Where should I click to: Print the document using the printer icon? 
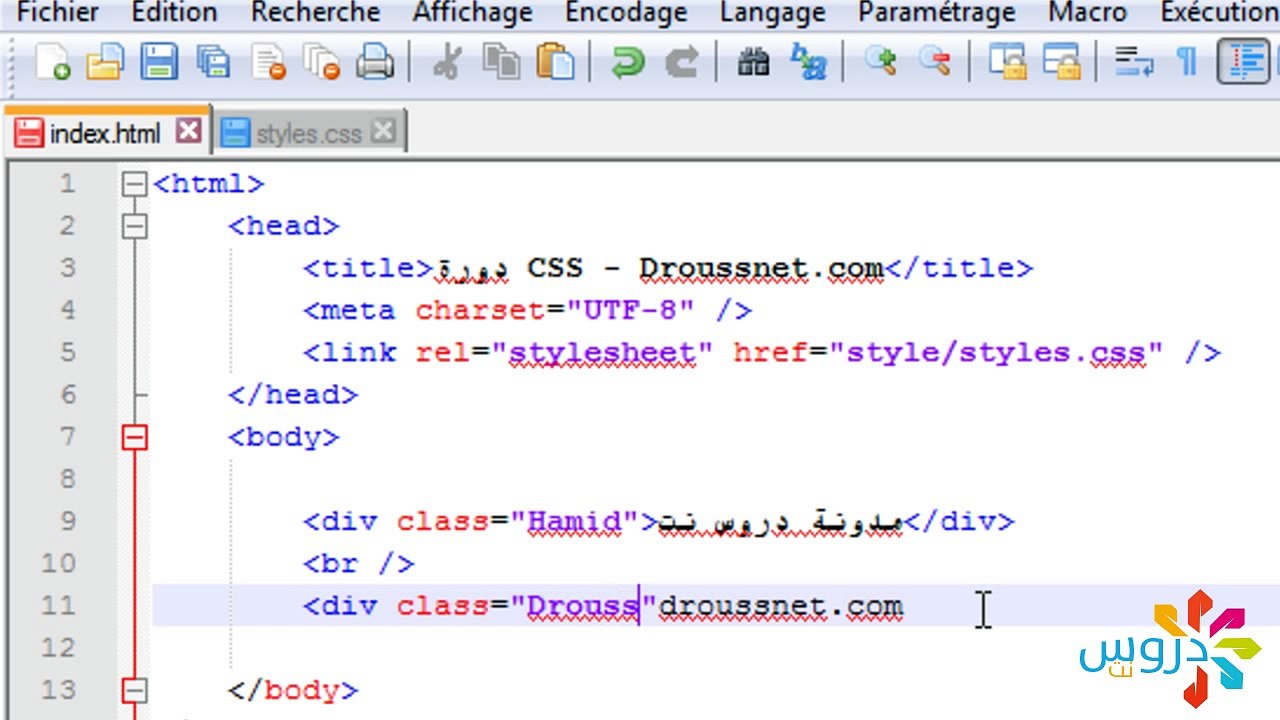click(x=374, y=62)
